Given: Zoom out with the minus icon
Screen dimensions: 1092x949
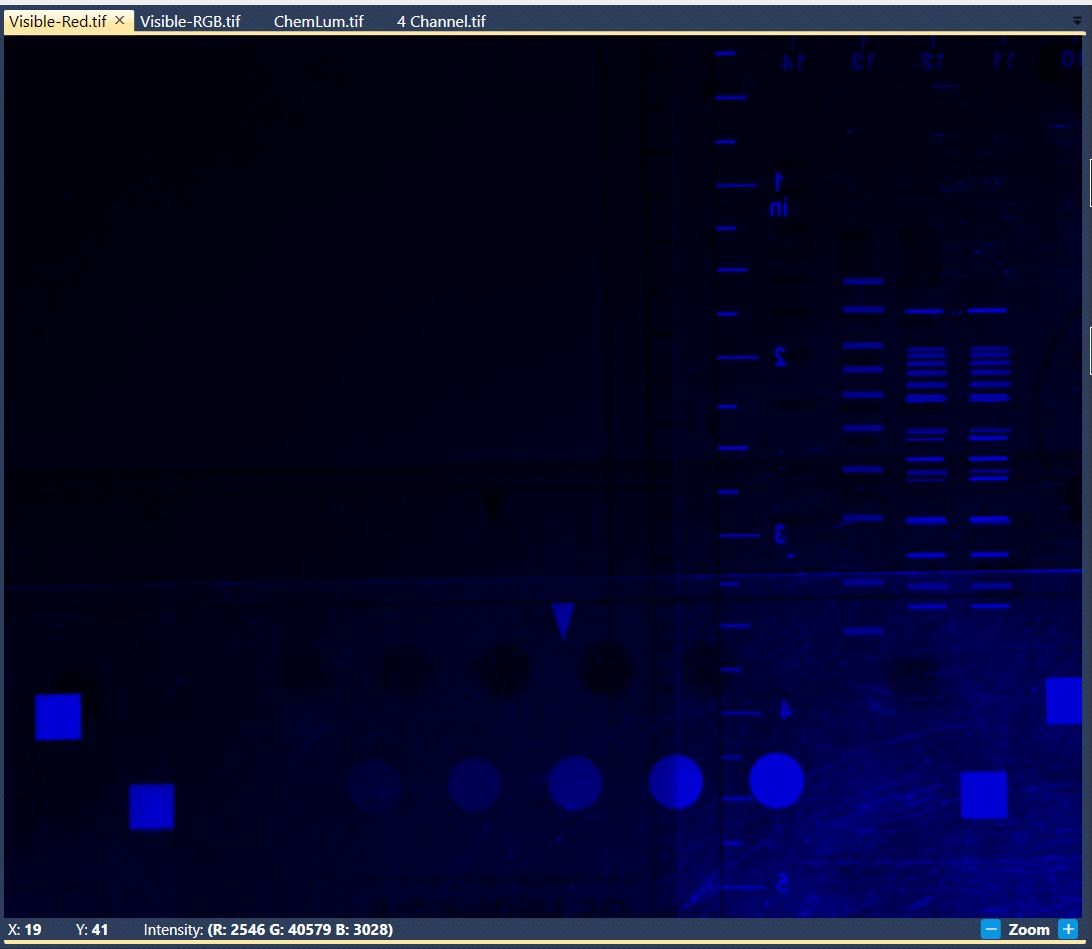Looking at the screenshot, I should click(990, 930).
